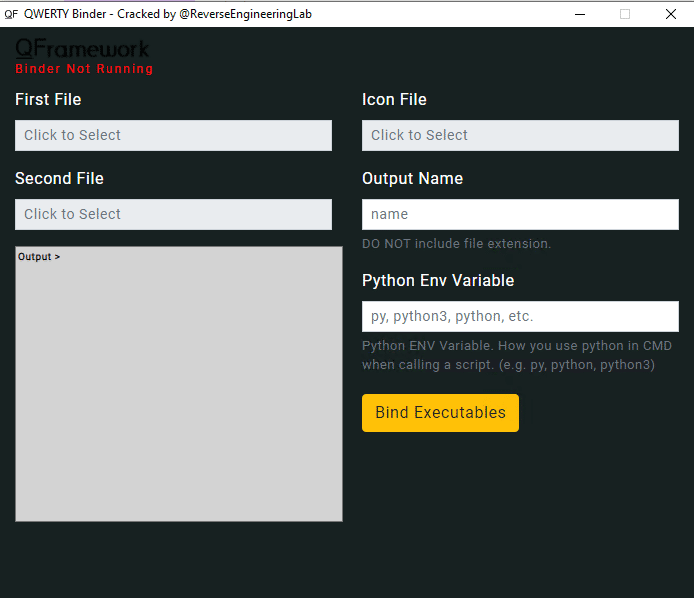Click the disabled maximize window button

click(625, 14)
